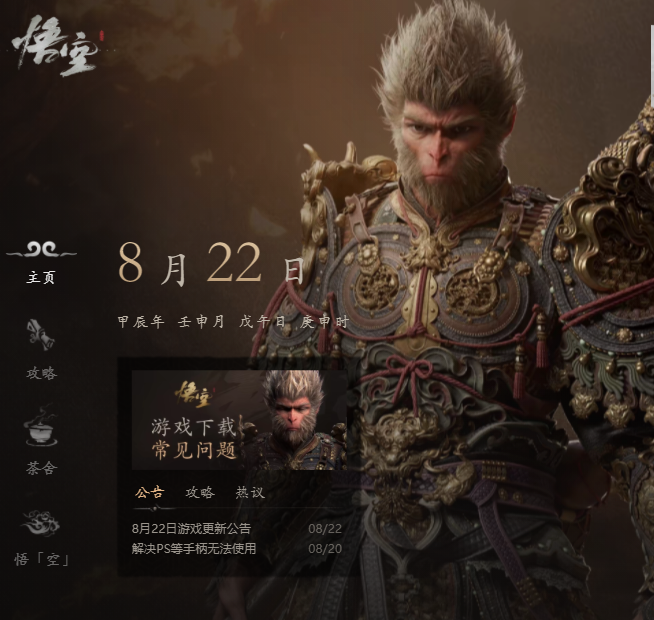Open the 解决PS等手柄无法使用 announcement
This screenshot has width=654, height=620.
click(x=194, y=548)
